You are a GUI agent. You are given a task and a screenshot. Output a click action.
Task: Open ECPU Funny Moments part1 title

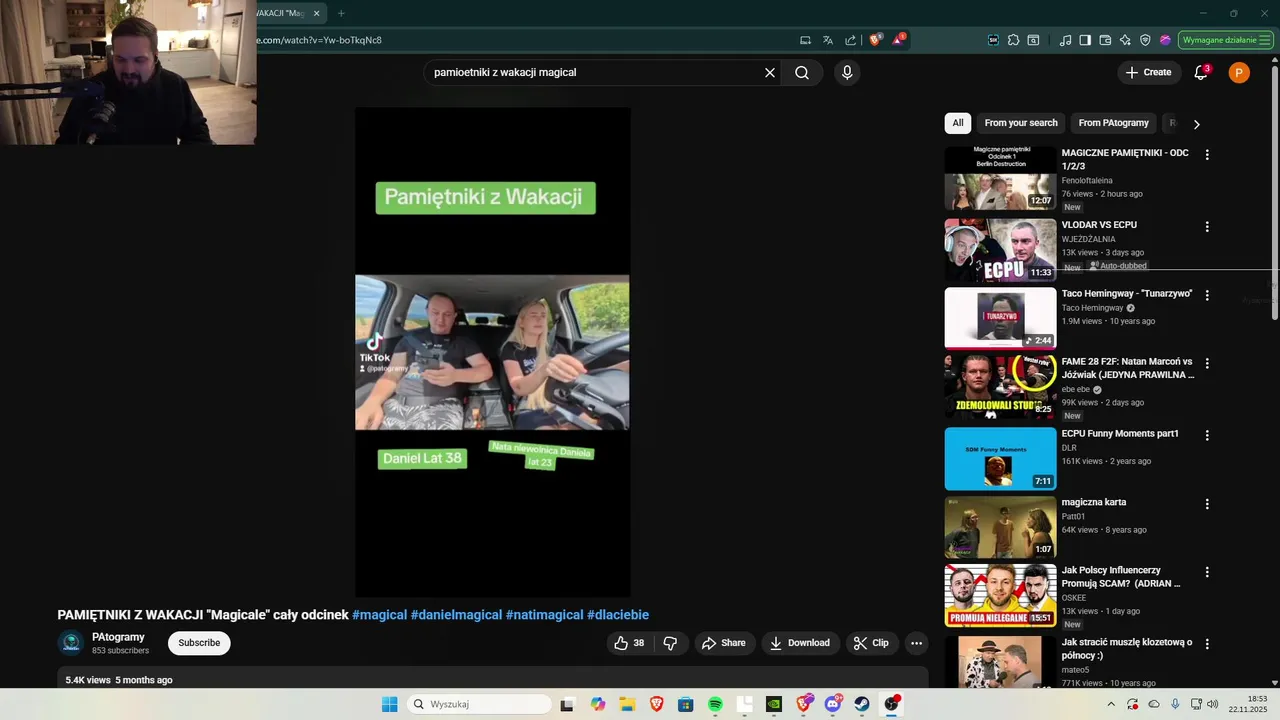pyautogui.click(x=1120, y=434)
